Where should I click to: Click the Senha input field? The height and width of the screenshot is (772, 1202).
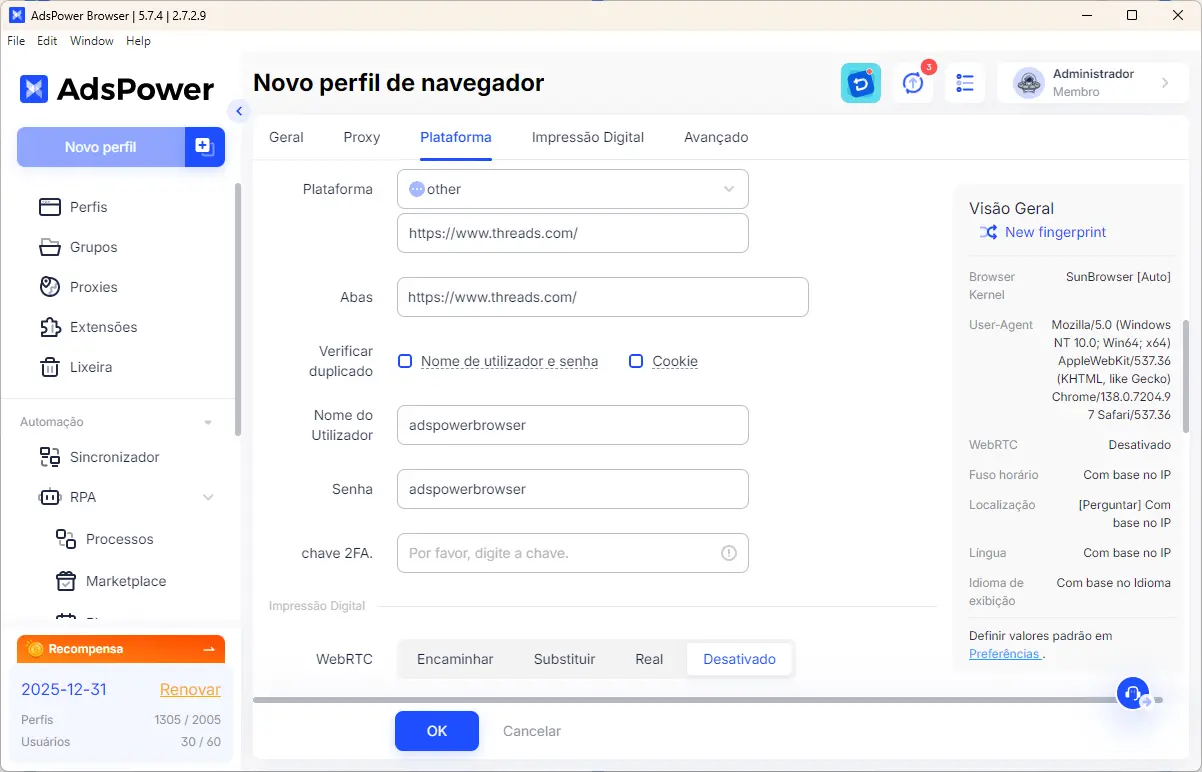tap(573, 489)
